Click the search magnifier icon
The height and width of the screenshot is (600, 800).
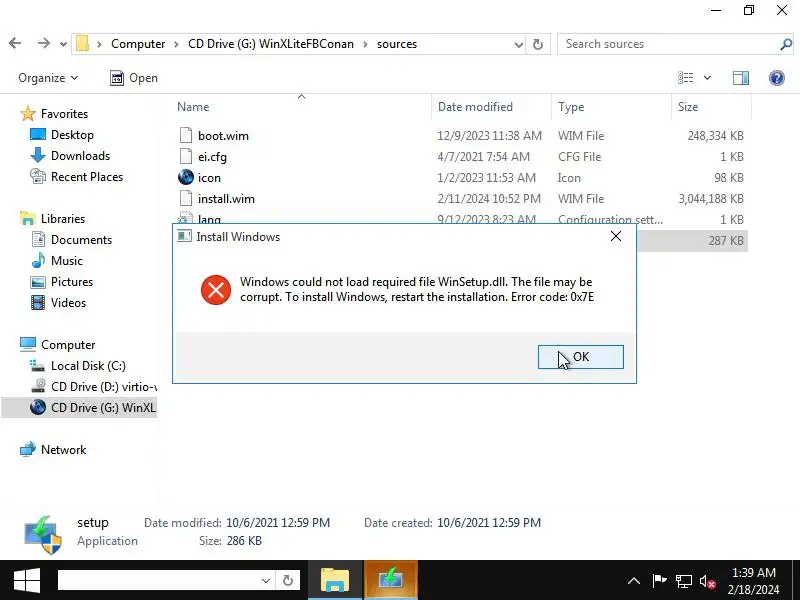(786, 44)
